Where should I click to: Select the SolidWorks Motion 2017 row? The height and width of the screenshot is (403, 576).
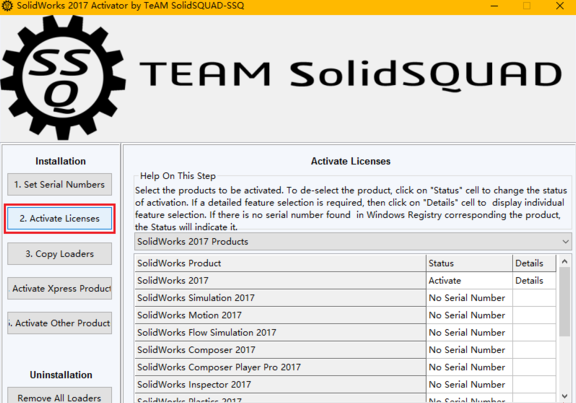point(280,315)
